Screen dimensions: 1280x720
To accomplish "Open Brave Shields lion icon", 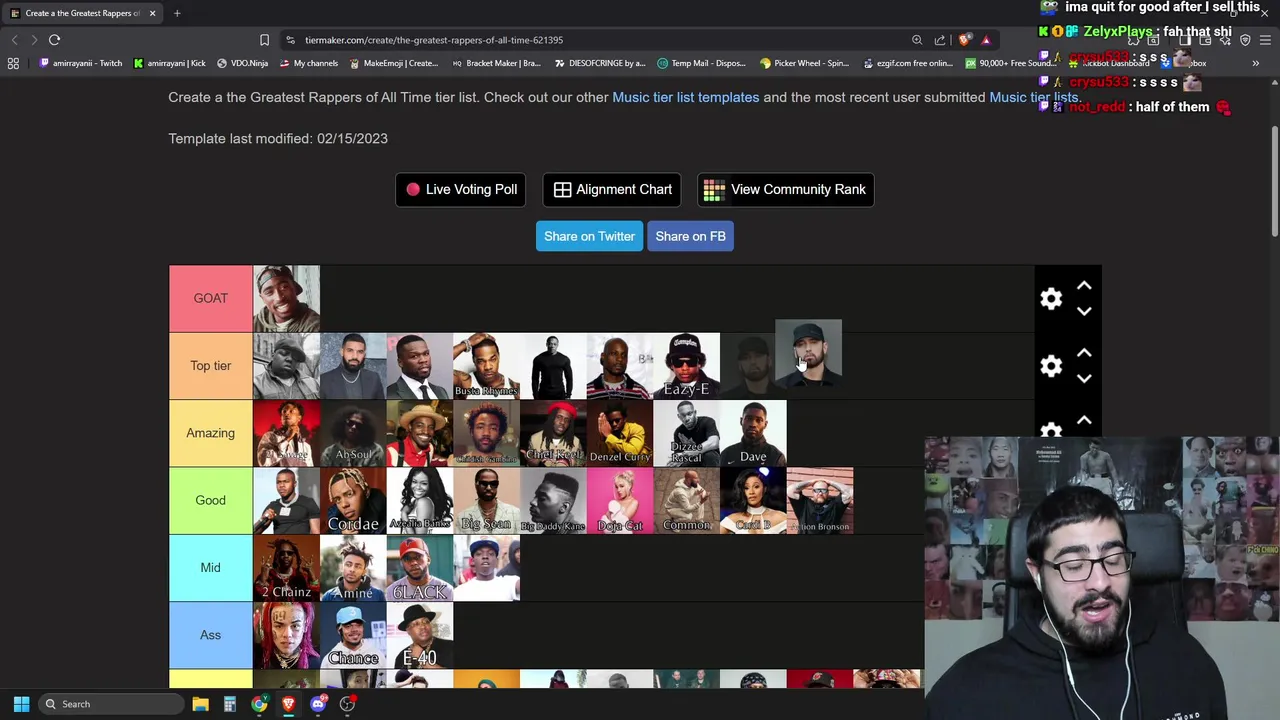I will (x=964, y=40).
